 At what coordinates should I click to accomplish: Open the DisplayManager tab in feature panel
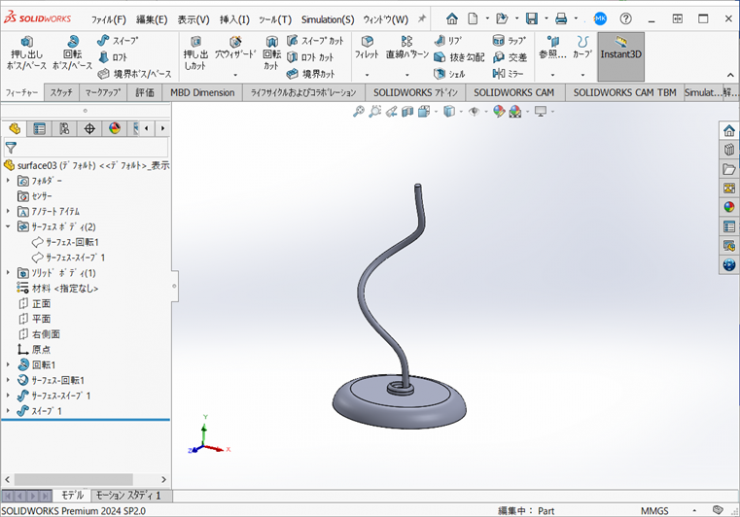point(113,128)
